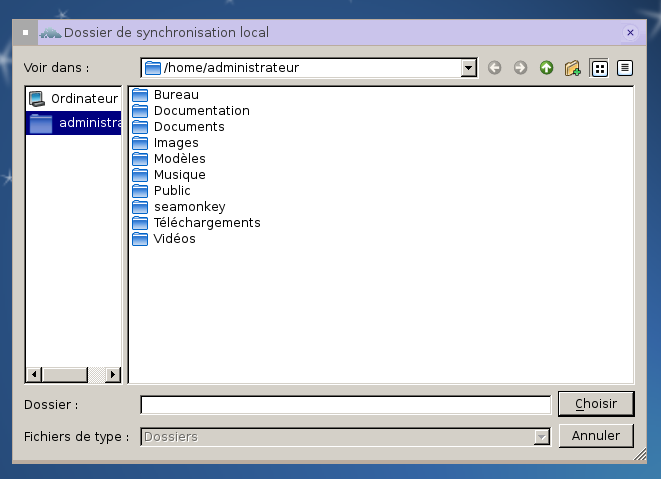Click the sidebar scrollbar left arrow

(34, 374)
